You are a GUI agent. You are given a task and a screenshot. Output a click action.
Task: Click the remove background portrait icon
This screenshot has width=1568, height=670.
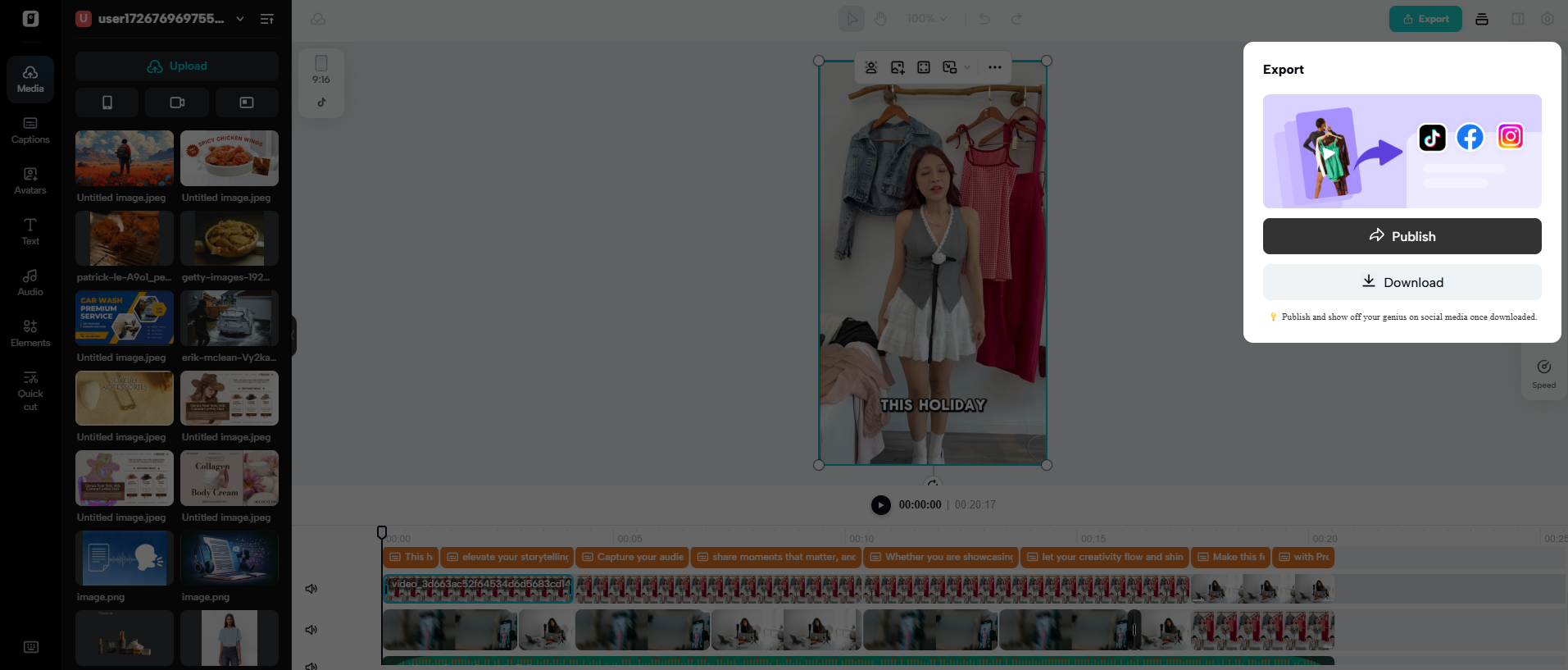871,67
